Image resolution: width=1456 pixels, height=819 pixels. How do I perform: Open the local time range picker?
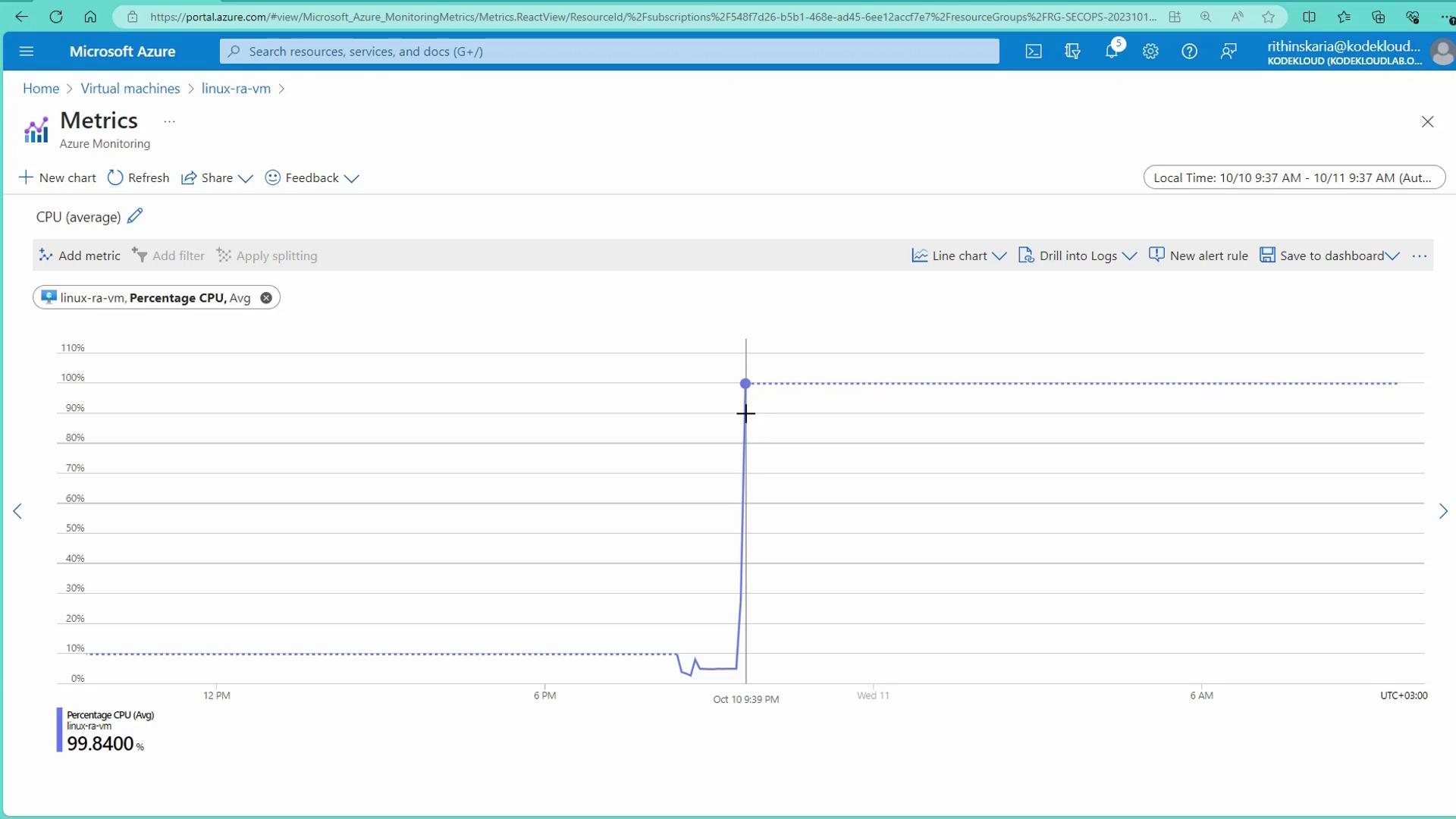[x=1294, y=177]
